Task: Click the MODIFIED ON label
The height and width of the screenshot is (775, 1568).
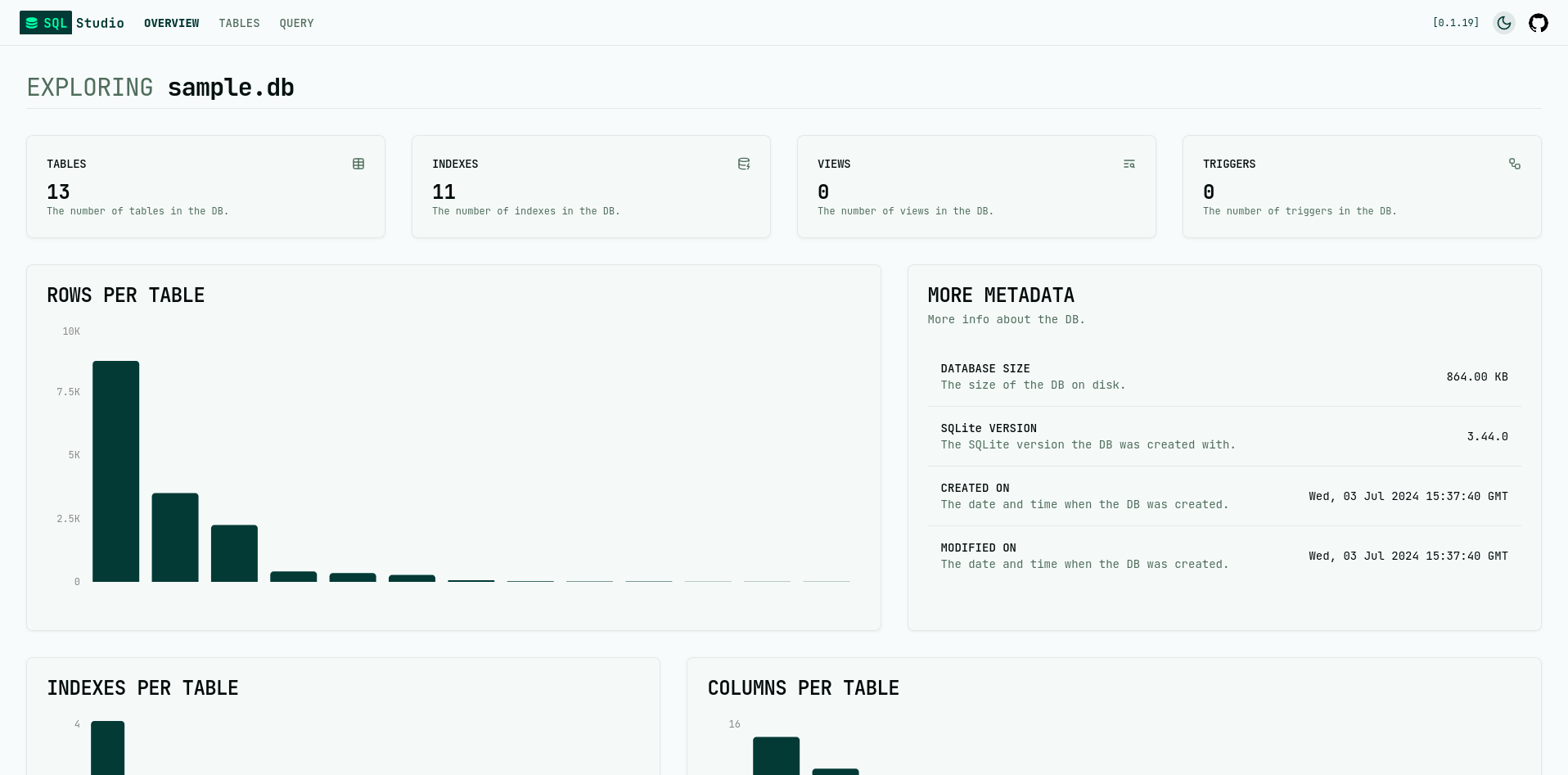Action: [x=978, y=547]
